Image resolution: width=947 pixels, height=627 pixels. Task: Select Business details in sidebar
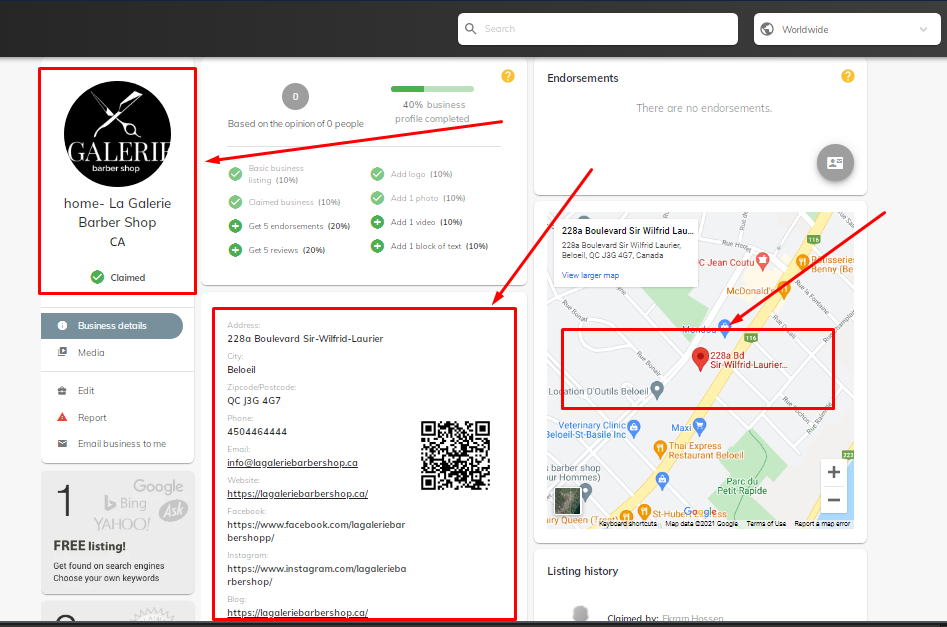[x=112, y=326]
